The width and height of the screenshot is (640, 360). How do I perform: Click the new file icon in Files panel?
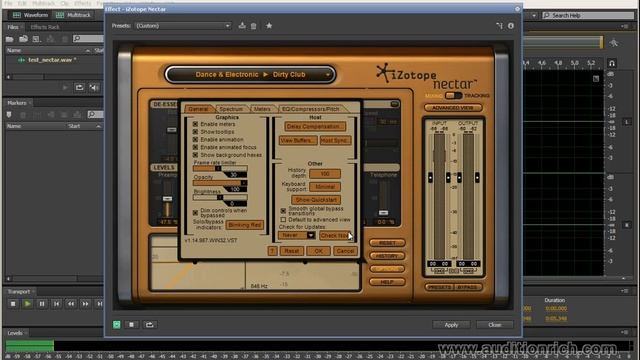pyautogui.click(x=36, y=39)
